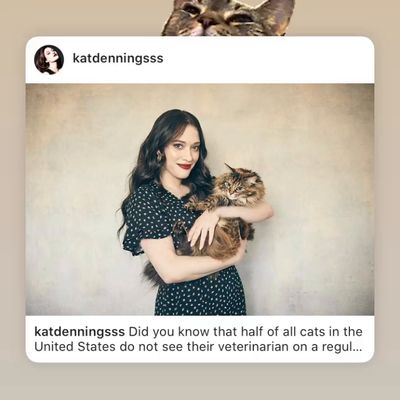This screenshot has width=400, height=400.
Task: Tap the bold katdenningsss name in caption
Action: (80, 332)
